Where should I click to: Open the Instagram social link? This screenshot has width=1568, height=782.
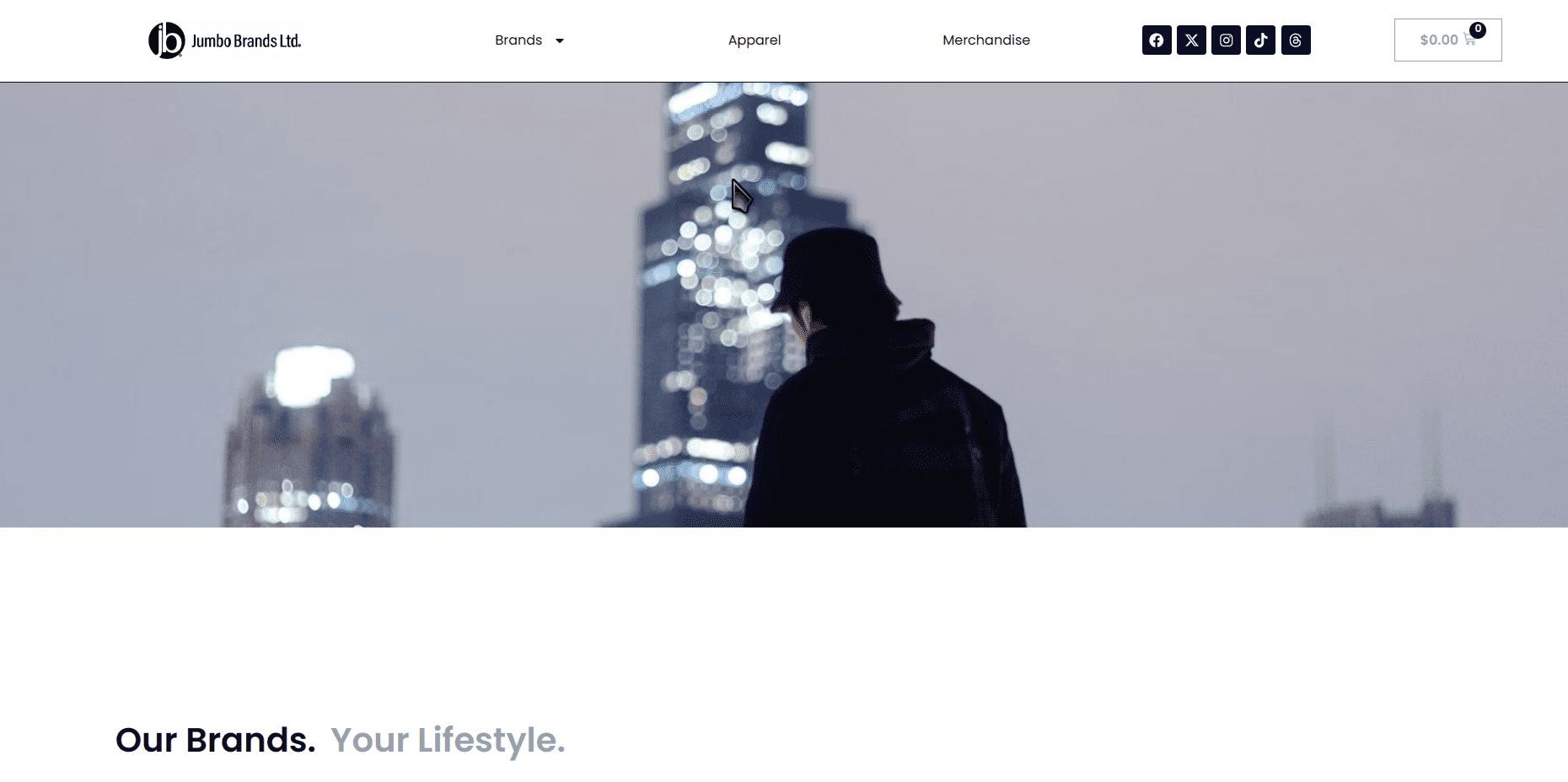coord(1226,40)
